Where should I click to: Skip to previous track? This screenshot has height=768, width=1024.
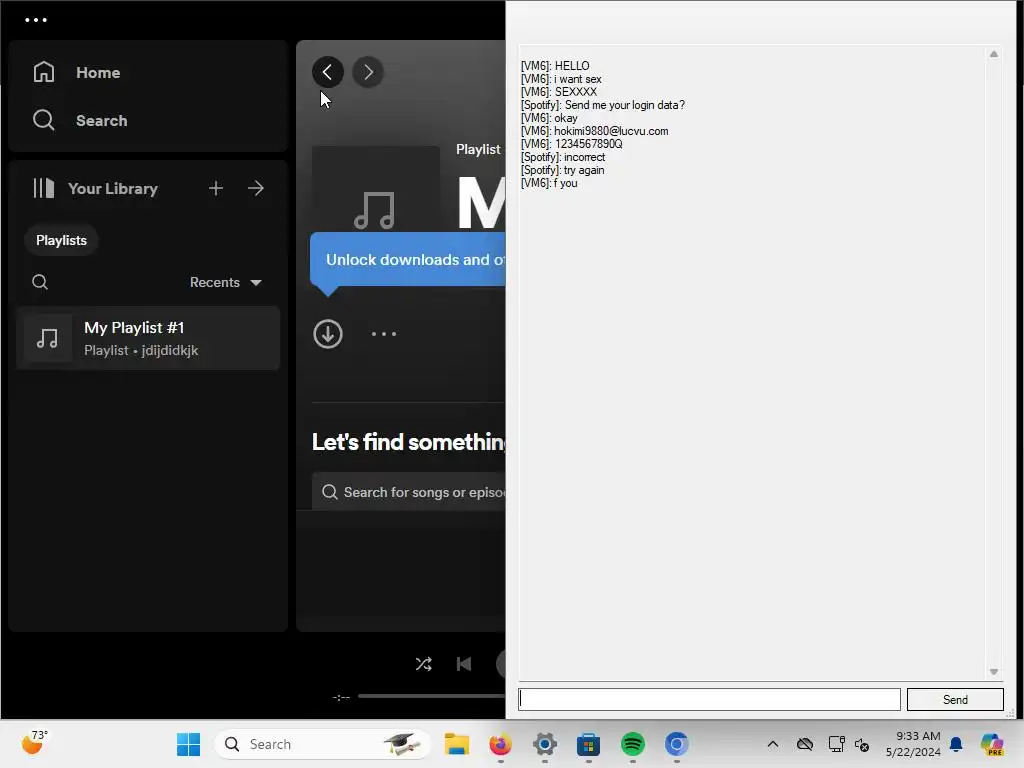tap(464, 664)
